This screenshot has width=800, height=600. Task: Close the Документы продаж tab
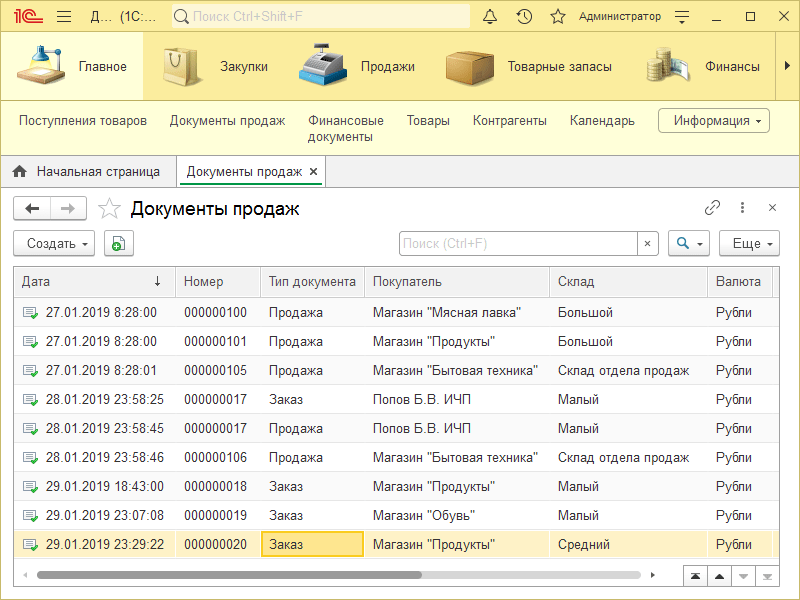314,171
